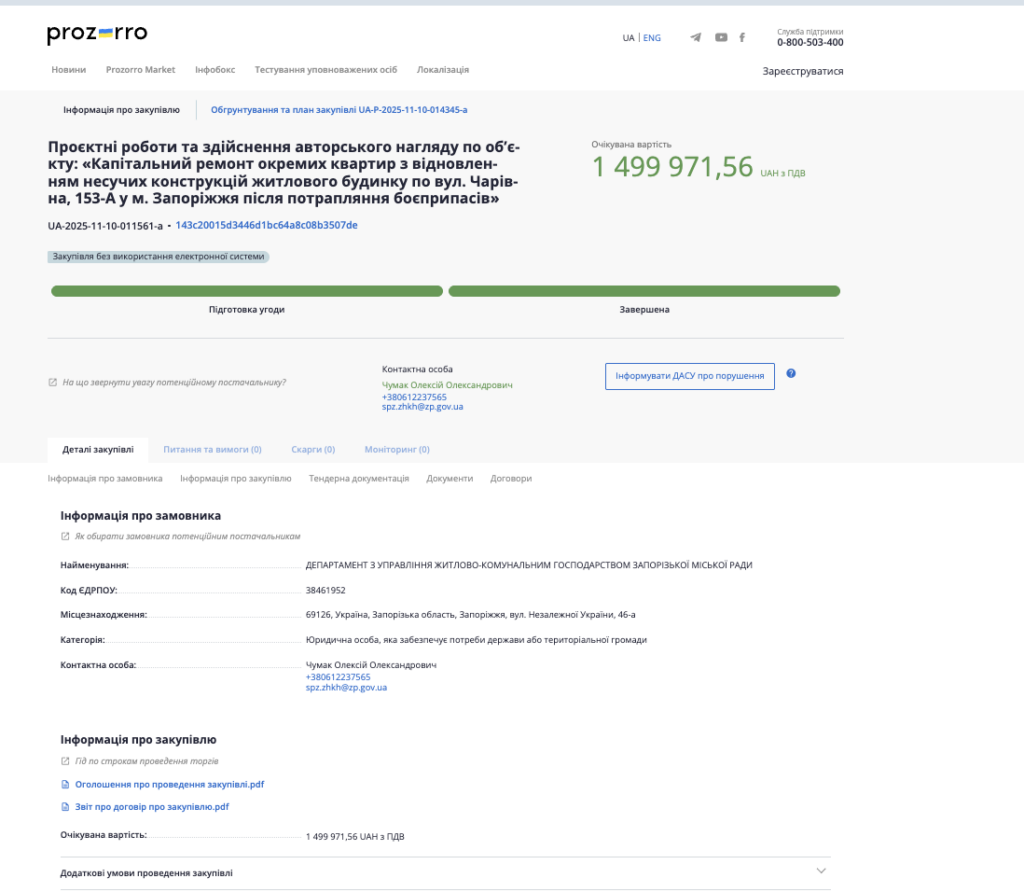Screen dimensions: 1024x892
Task: Click the Prozorro logo
Action: tap(97, 34)
